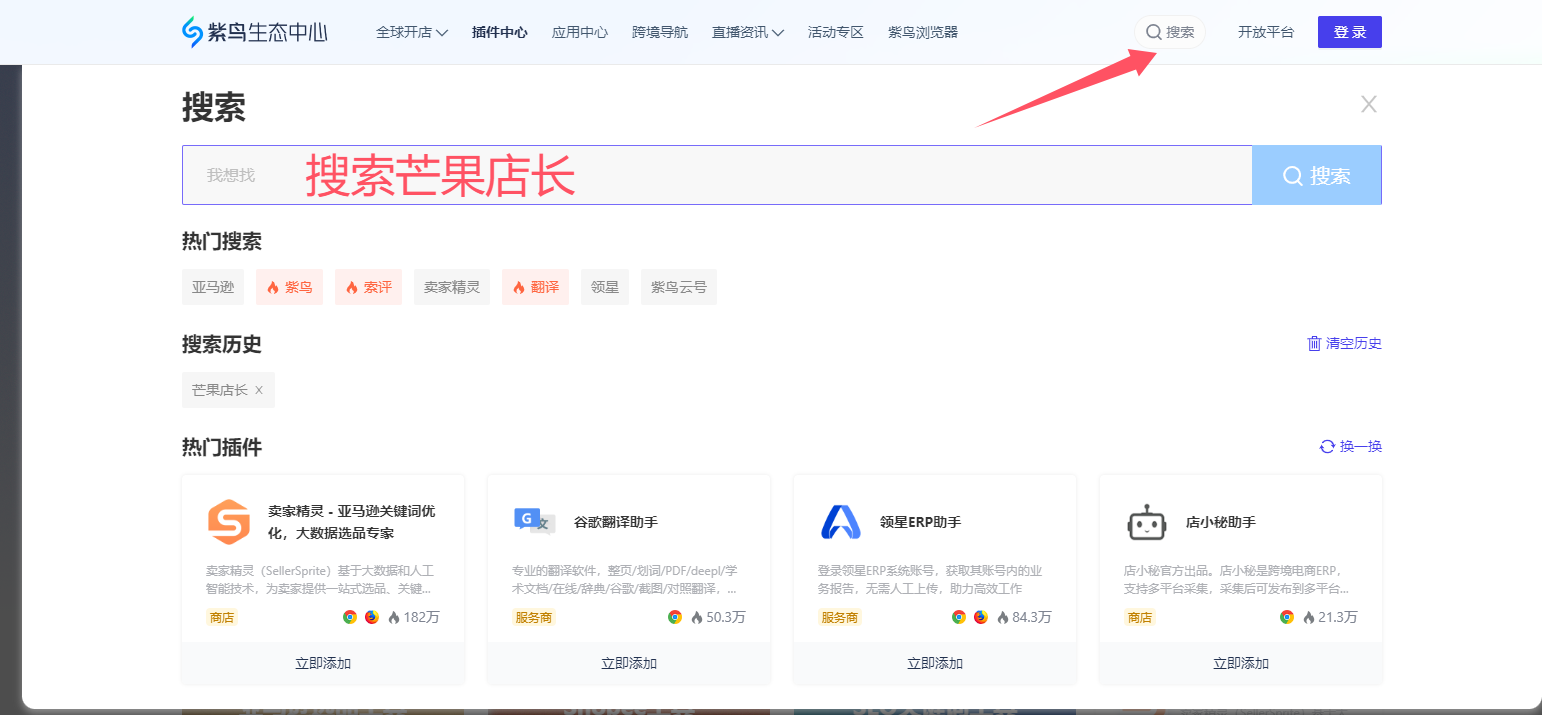Image resolution: width=1542 pixels, height=715 pixels.
Task: Click the top bar 搜索 pill
Action: tap(1170, 32)
